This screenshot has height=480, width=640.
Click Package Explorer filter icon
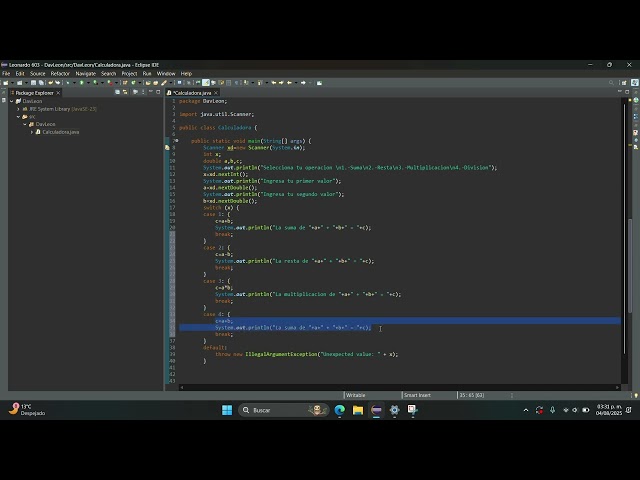click(136, 92)
